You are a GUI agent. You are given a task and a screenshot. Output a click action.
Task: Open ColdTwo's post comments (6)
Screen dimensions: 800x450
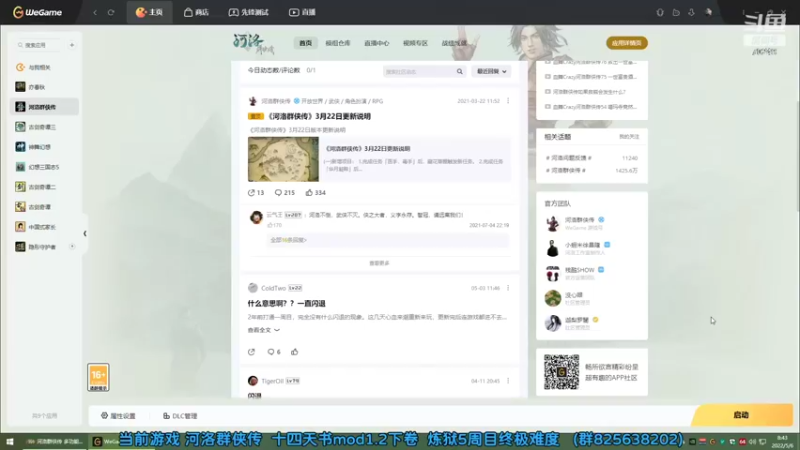[x=274, y=352]
